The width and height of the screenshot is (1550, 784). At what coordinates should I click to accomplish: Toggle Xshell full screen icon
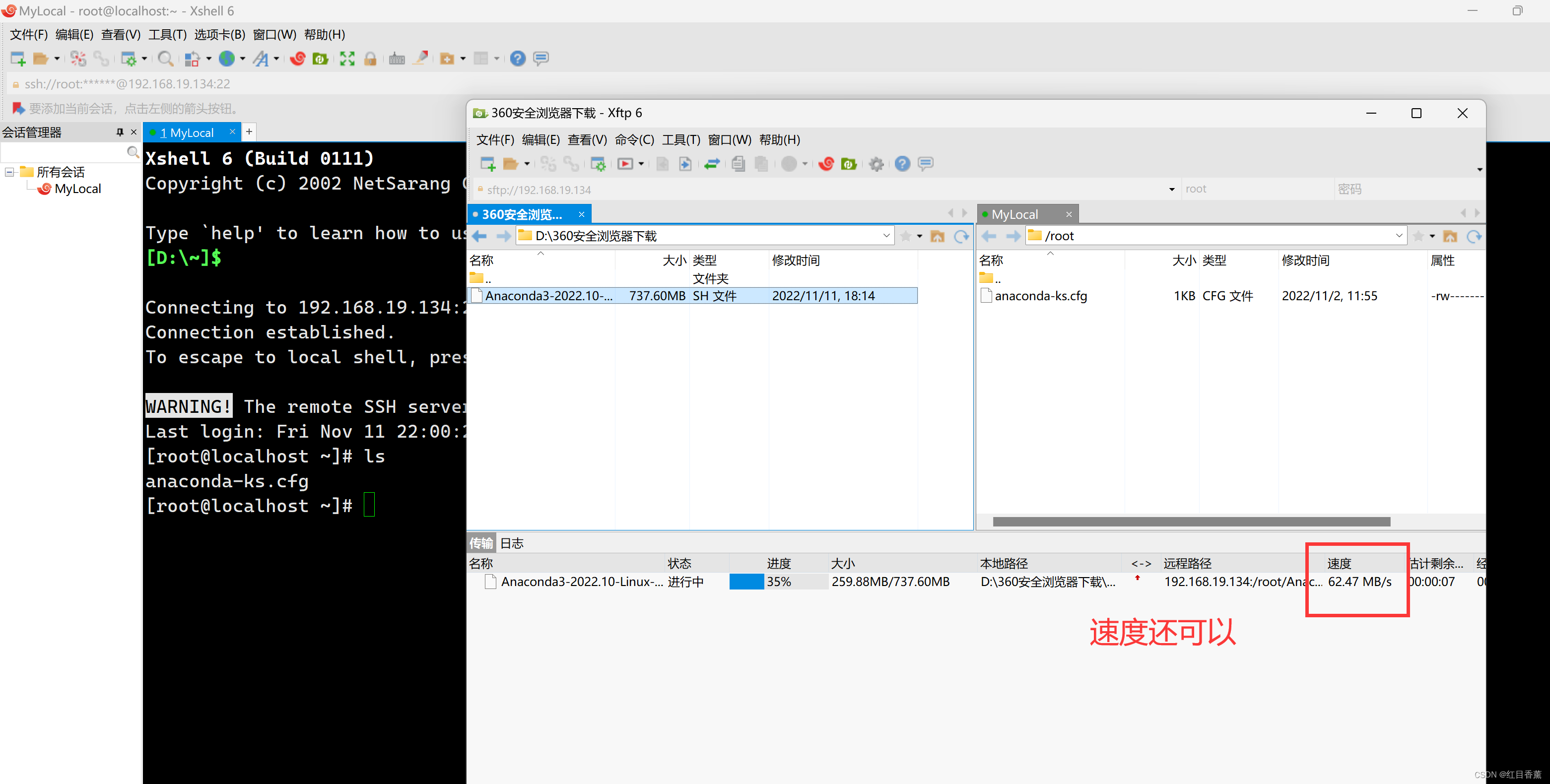click(347, 59)
